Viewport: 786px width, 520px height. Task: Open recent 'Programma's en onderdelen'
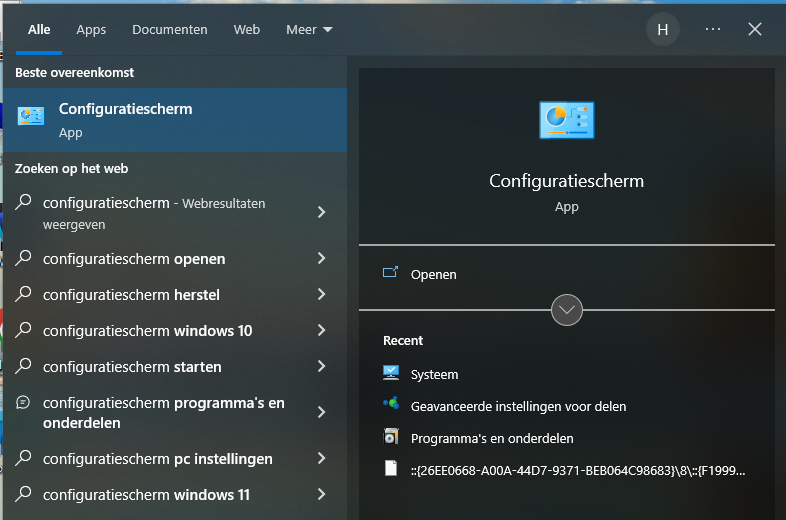tap(492, 438)
